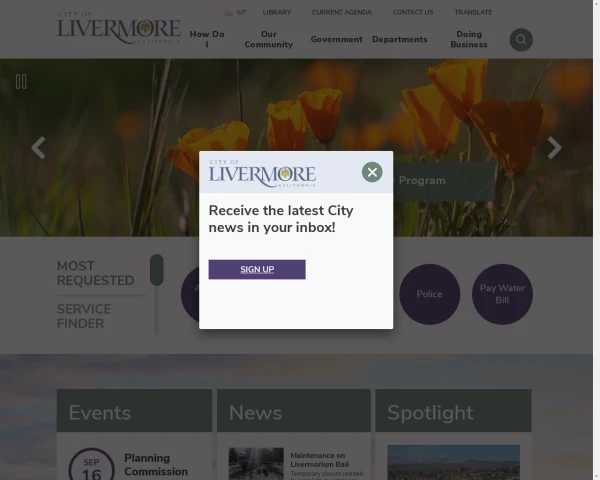The height and width of the screenshot is (480, 600).
Task: Open the Departments menu
Action: pyautogui.click(x=399, y=39)
